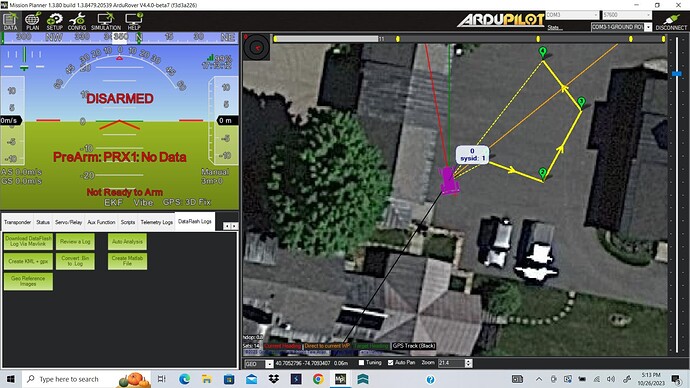Screen dimensions: 690x388
Task: Toggle the Auto Pan checkbox
Action: coord(390,363)
